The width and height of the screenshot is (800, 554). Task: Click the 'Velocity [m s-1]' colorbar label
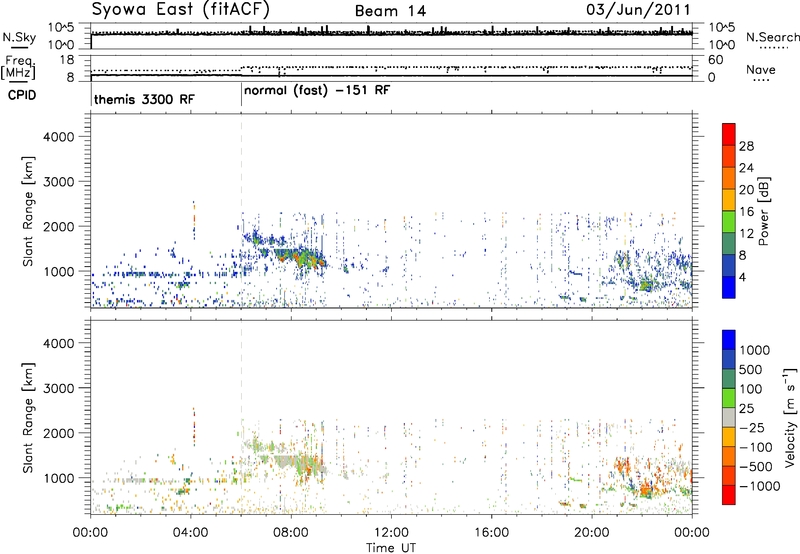coord(790,417)
